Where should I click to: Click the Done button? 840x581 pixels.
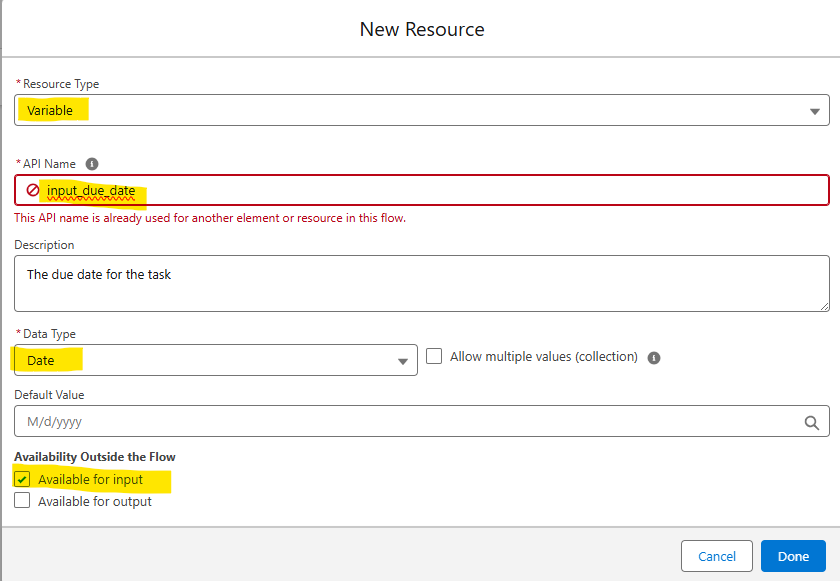tap(793, 556)
